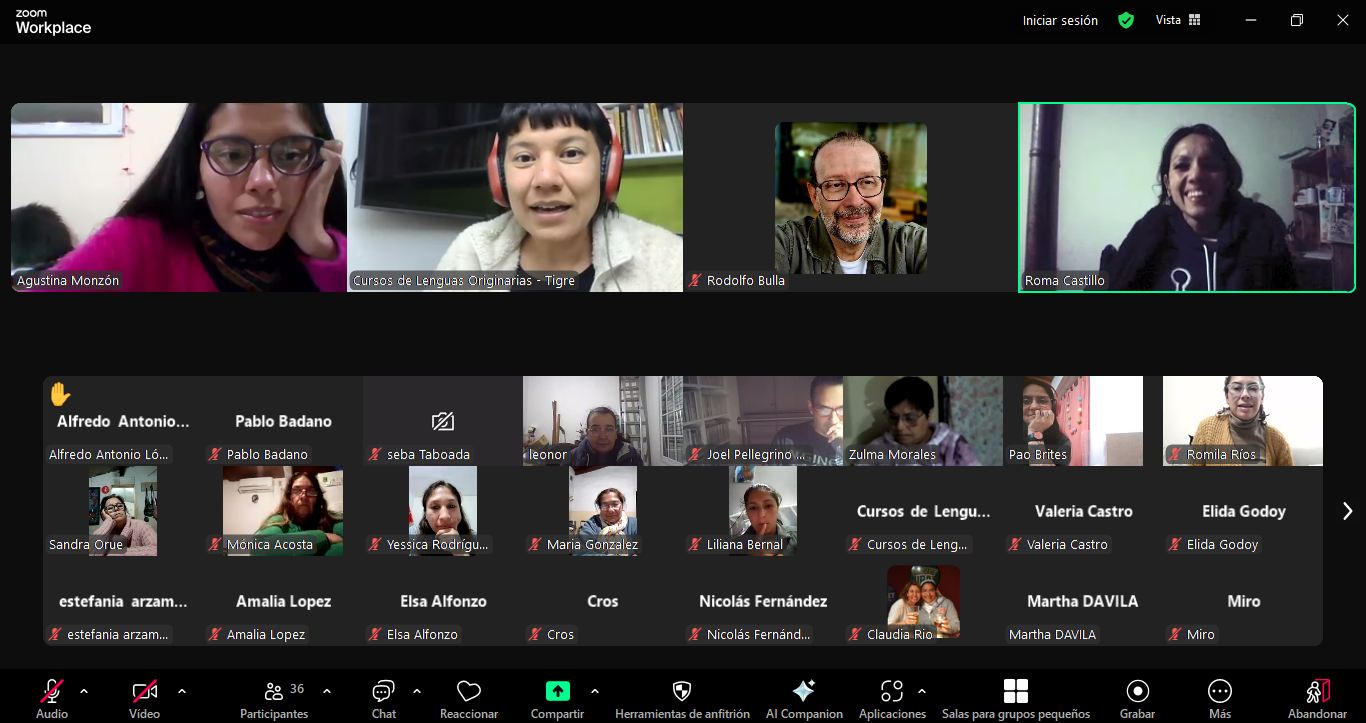Leave the meeting via Abandonar
Image resolution: width=1366 pixels, height=723 pixels.
(x=1317, y=697)
